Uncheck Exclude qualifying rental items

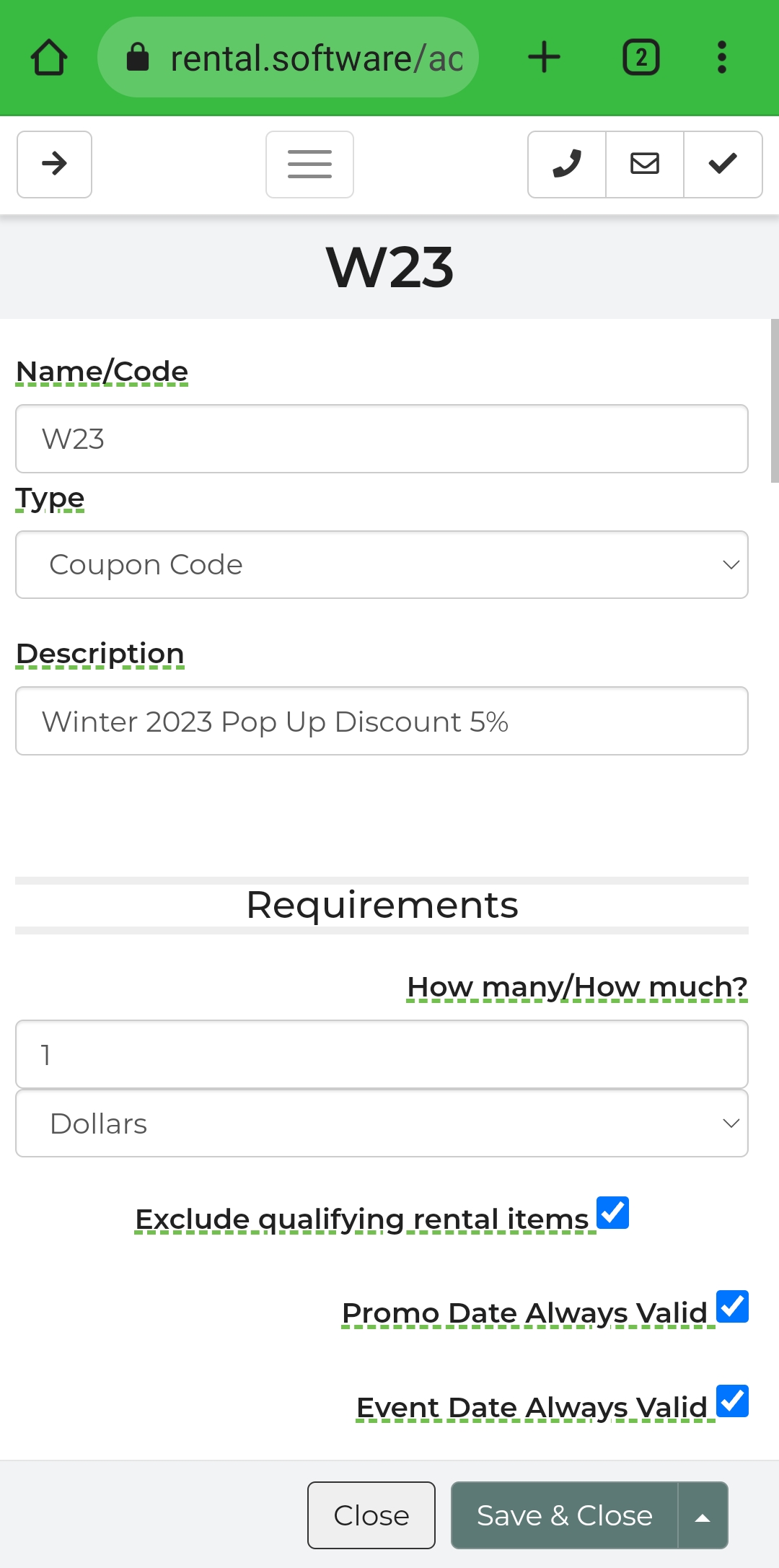point(613,1212)
